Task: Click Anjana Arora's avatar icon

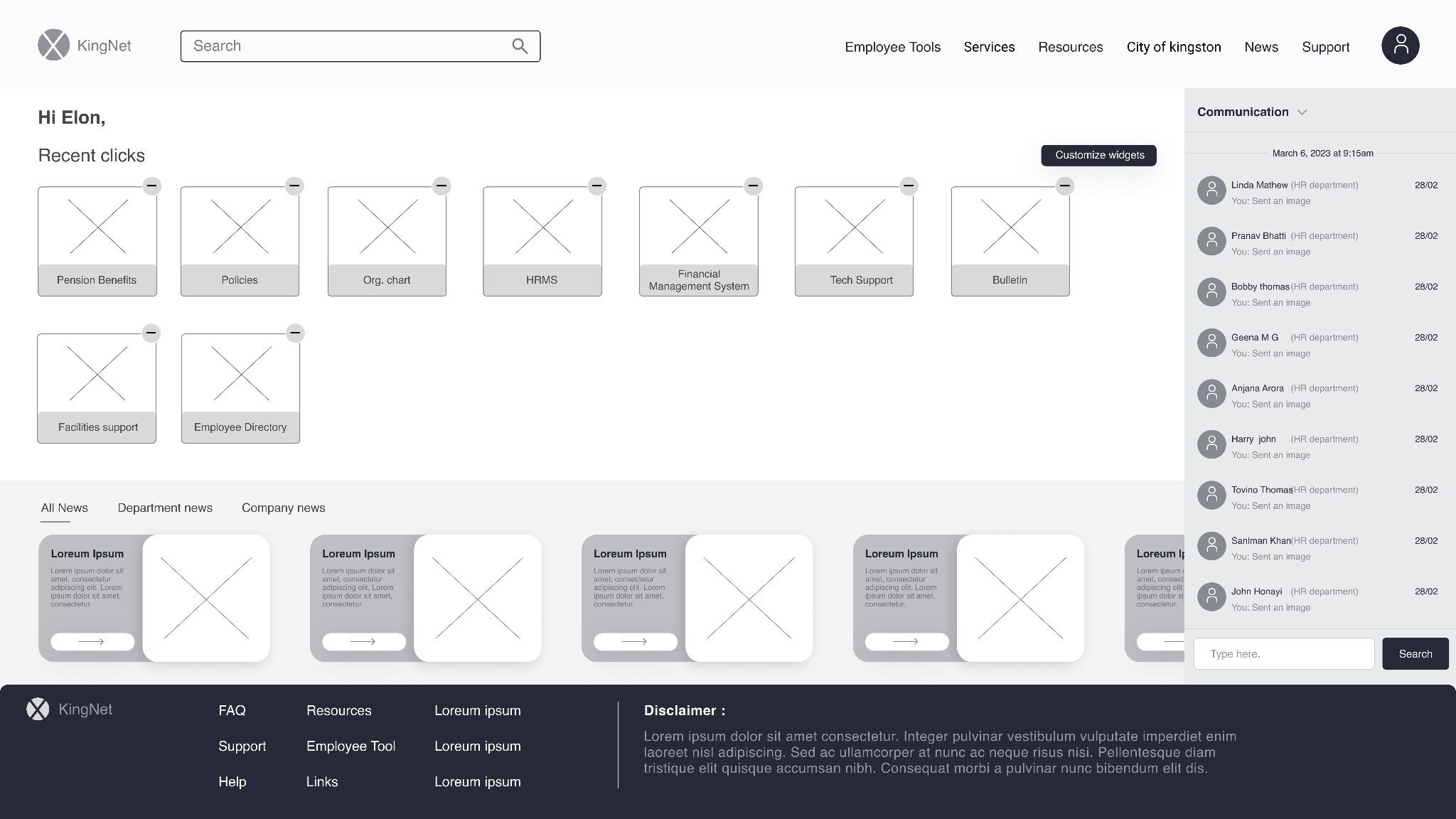Action: tap(1211, 394)
